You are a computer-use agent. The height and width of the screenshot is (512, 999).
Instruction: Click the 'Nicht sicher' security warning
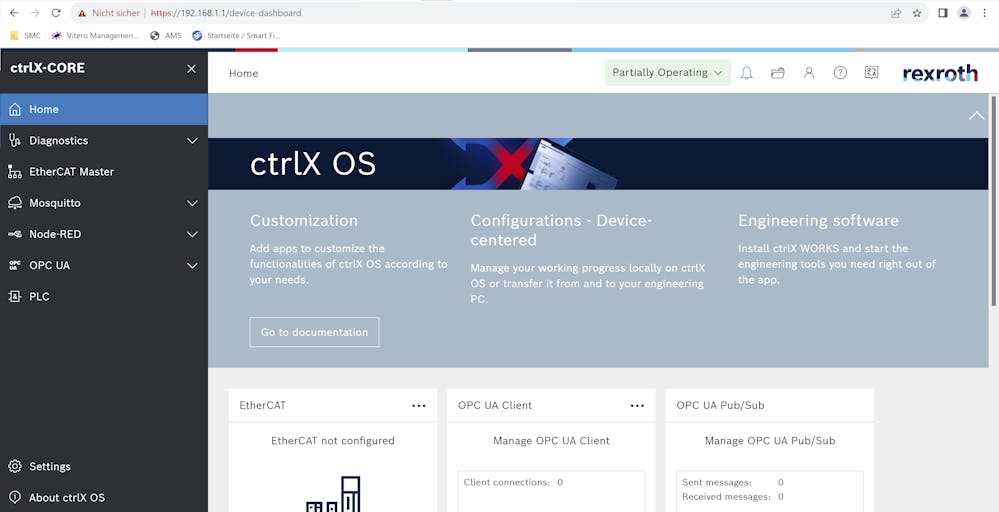(108, 13)
